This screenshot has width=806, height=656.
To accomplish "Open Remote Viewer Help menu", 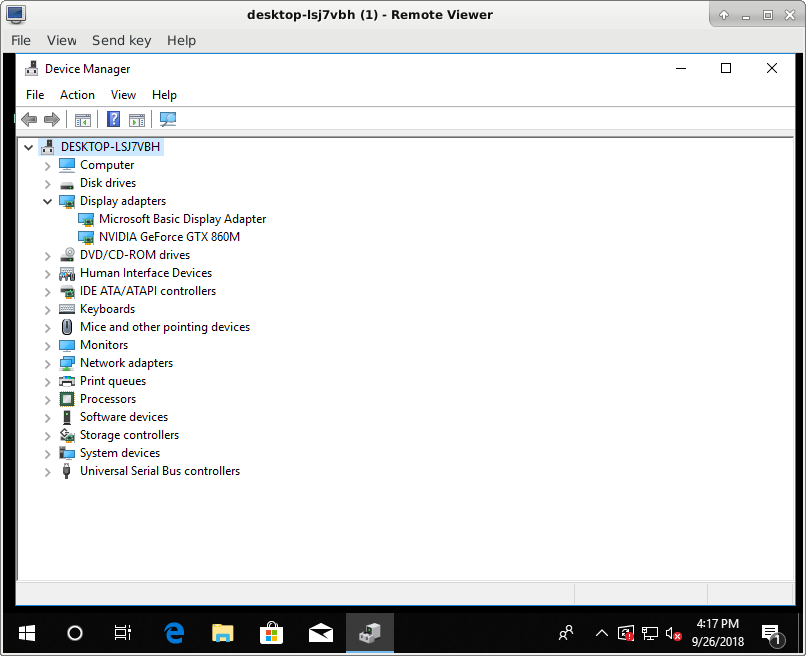I will tap(181, 41).
